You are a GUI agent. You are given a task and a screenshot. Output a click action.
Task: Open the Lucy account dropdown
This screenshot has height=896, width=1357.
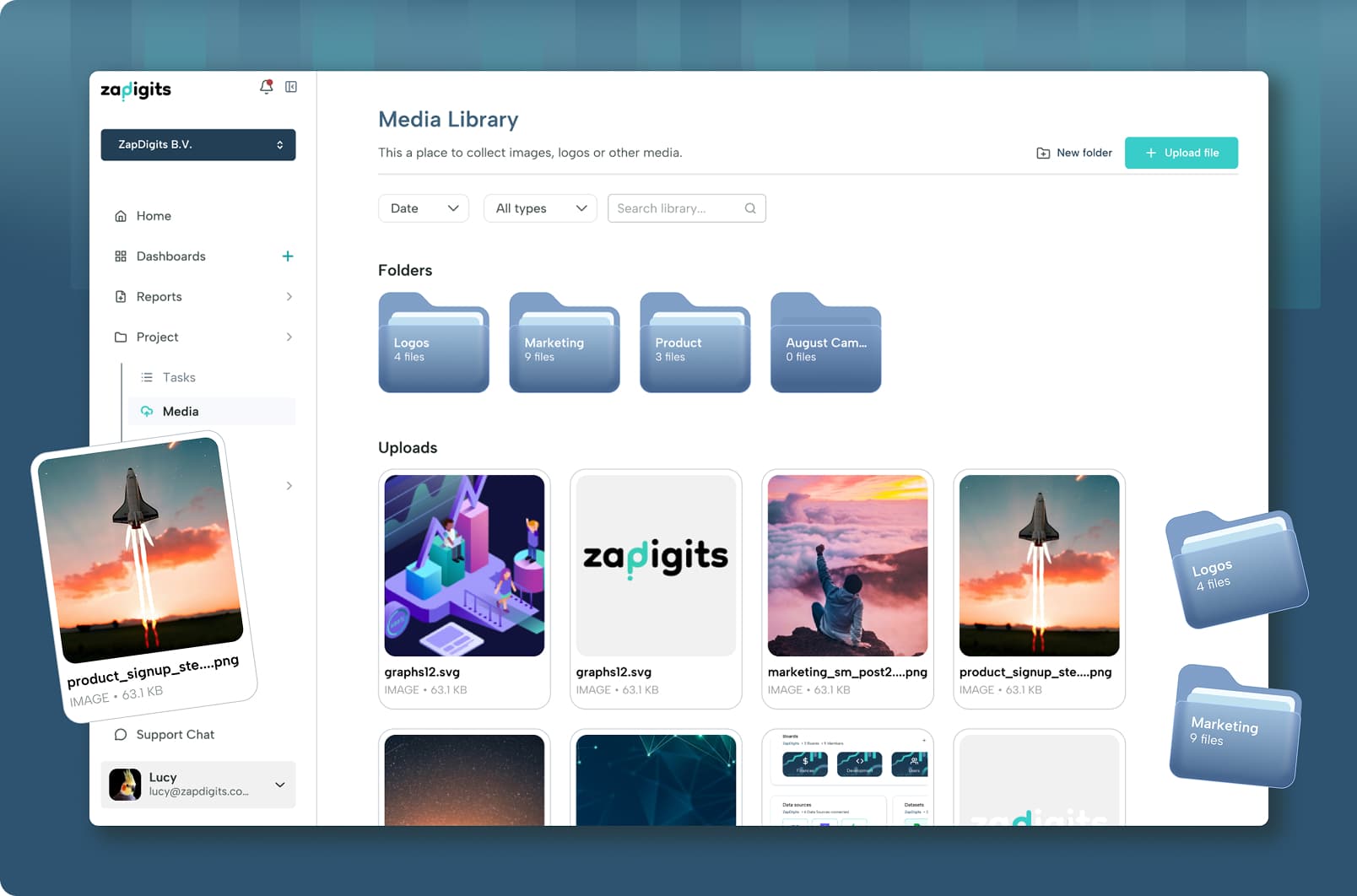[279, 785]
